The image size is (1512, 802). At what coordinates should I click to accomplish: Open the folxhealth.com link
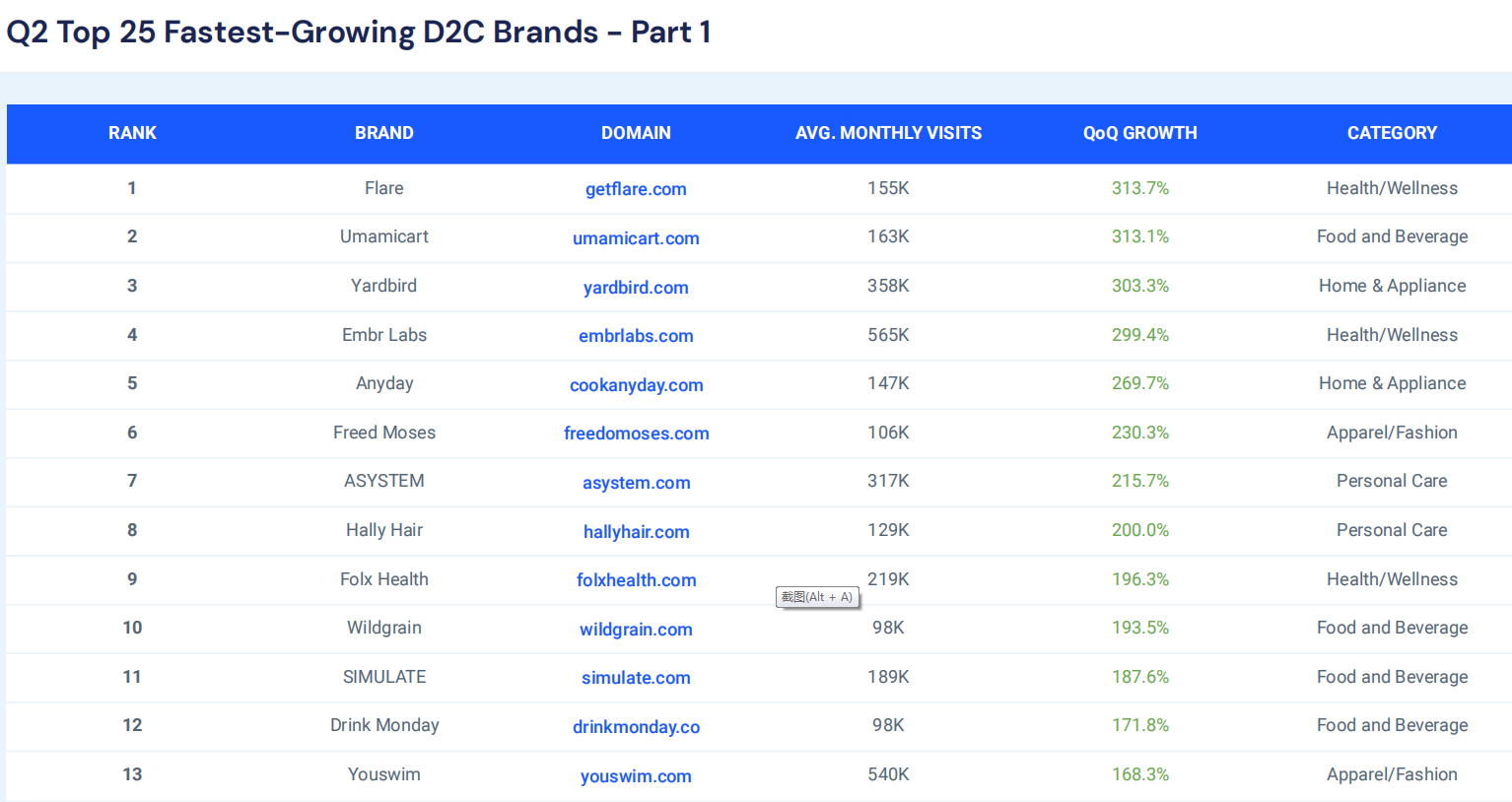636,580
